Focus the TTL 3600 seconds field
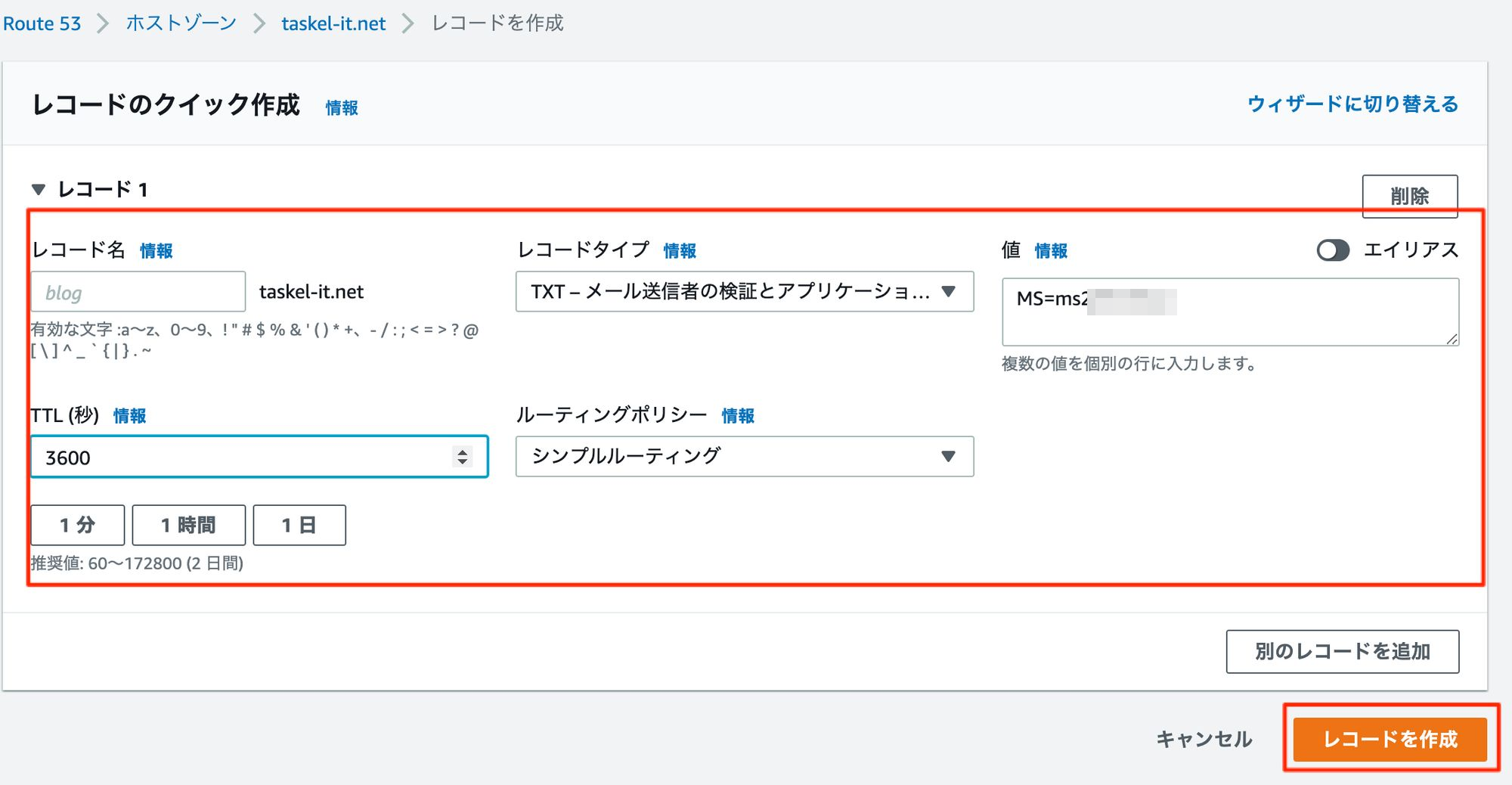The width and height of the screenshot is (1512, 785). pos(242,457)
